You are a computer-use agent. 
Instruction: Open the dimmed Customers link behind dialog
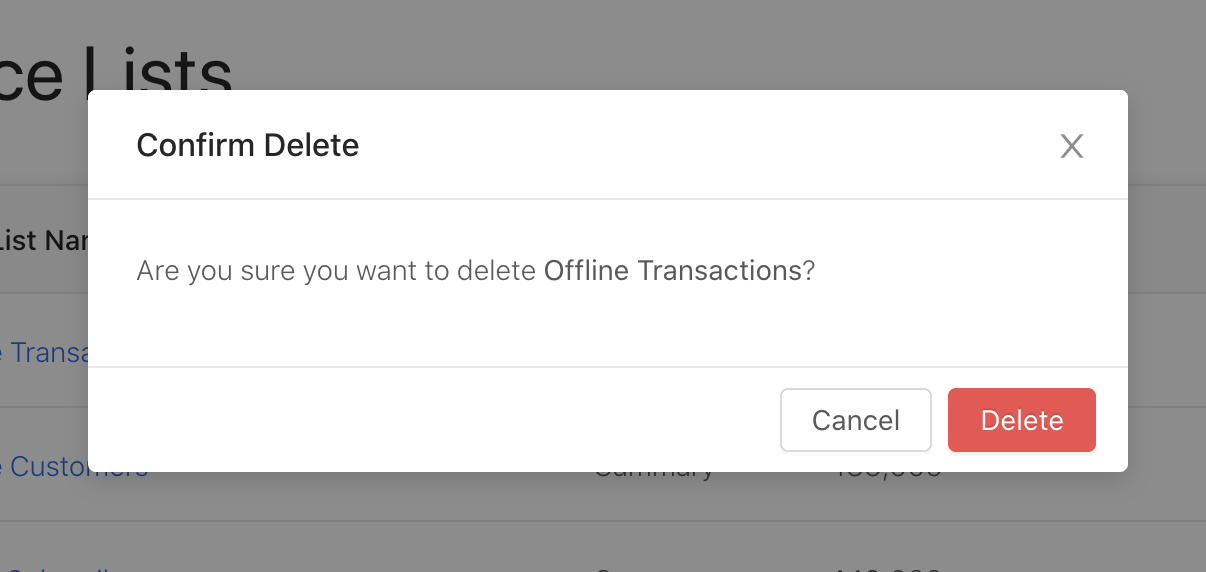click(75, 468)
